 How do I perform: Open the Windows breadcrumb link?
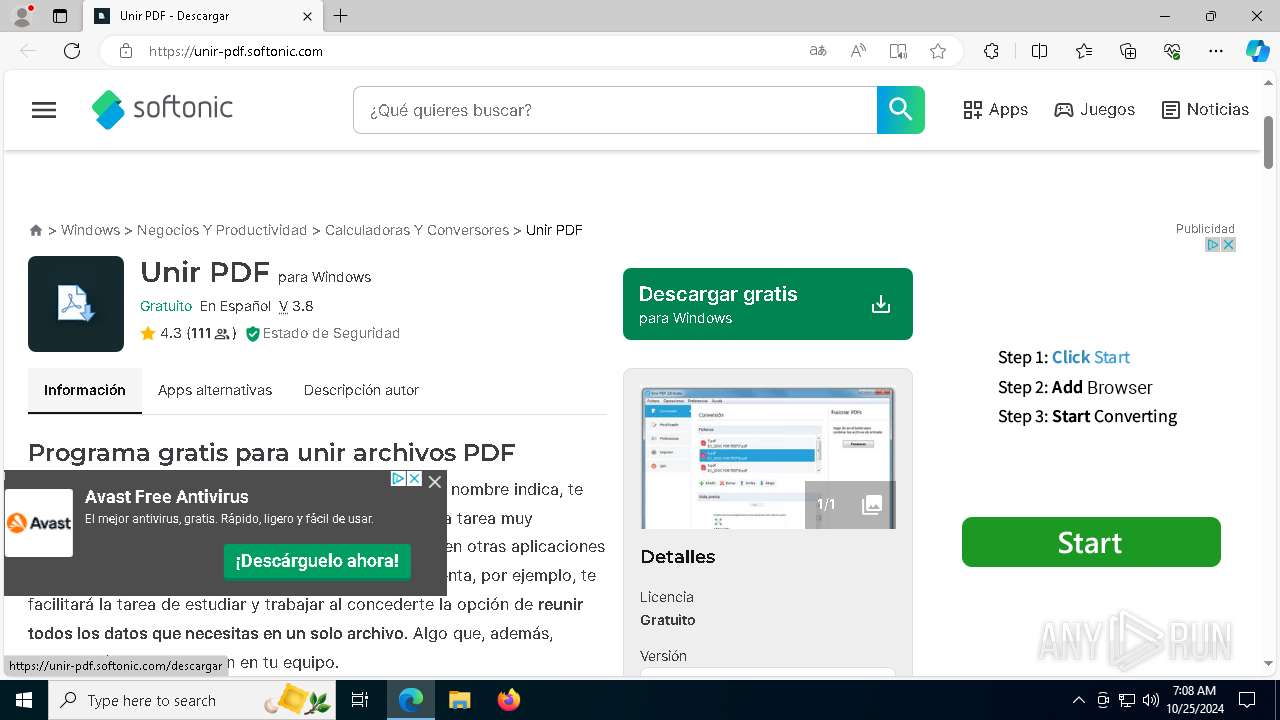[x=90, y=230]
